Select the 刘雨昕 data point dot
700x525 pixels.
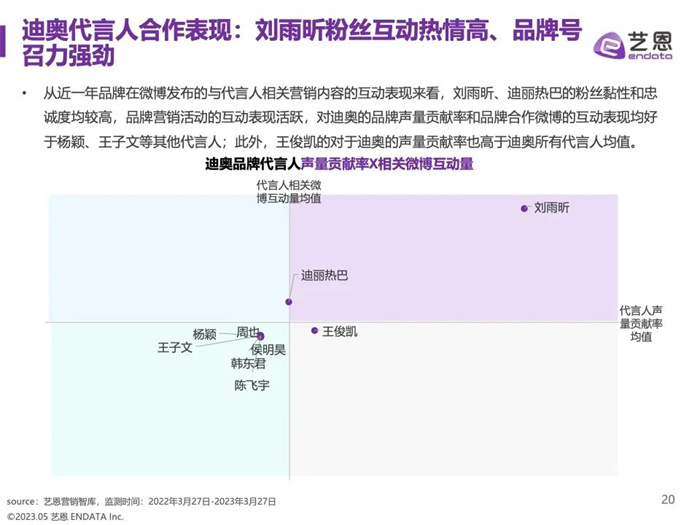524,208
